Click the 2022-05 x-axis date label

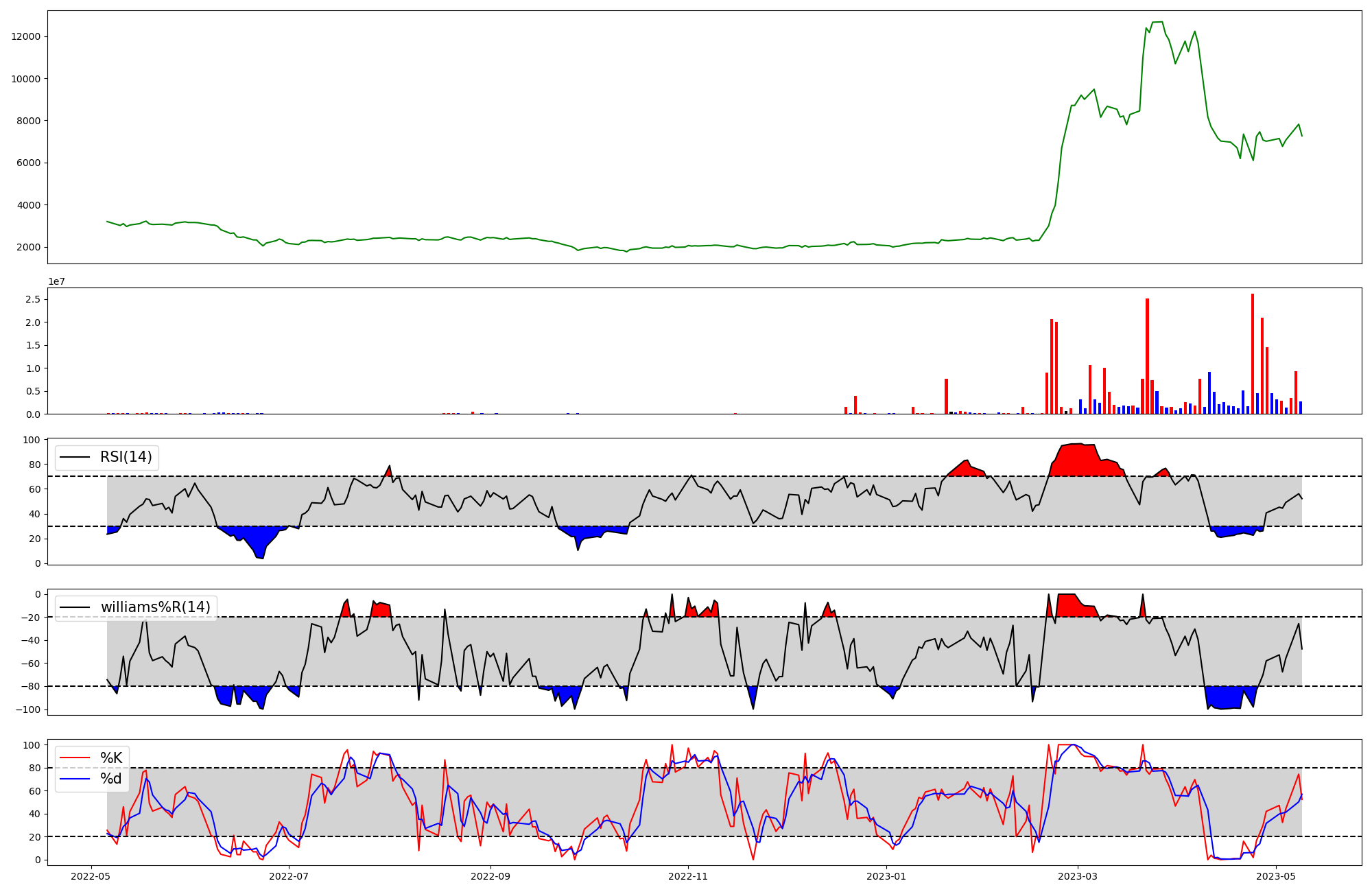[91, 876]
